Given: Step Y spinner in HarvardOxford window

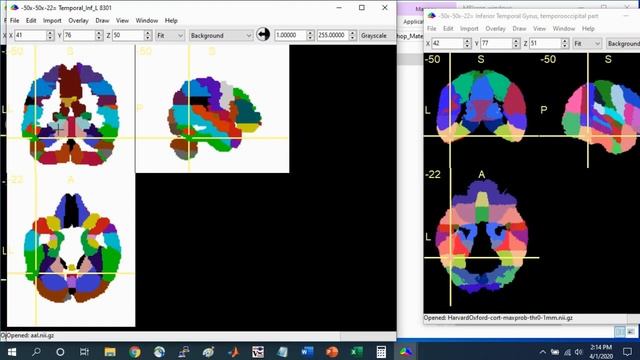Looking at the screenshot, I should click(516, 43).
